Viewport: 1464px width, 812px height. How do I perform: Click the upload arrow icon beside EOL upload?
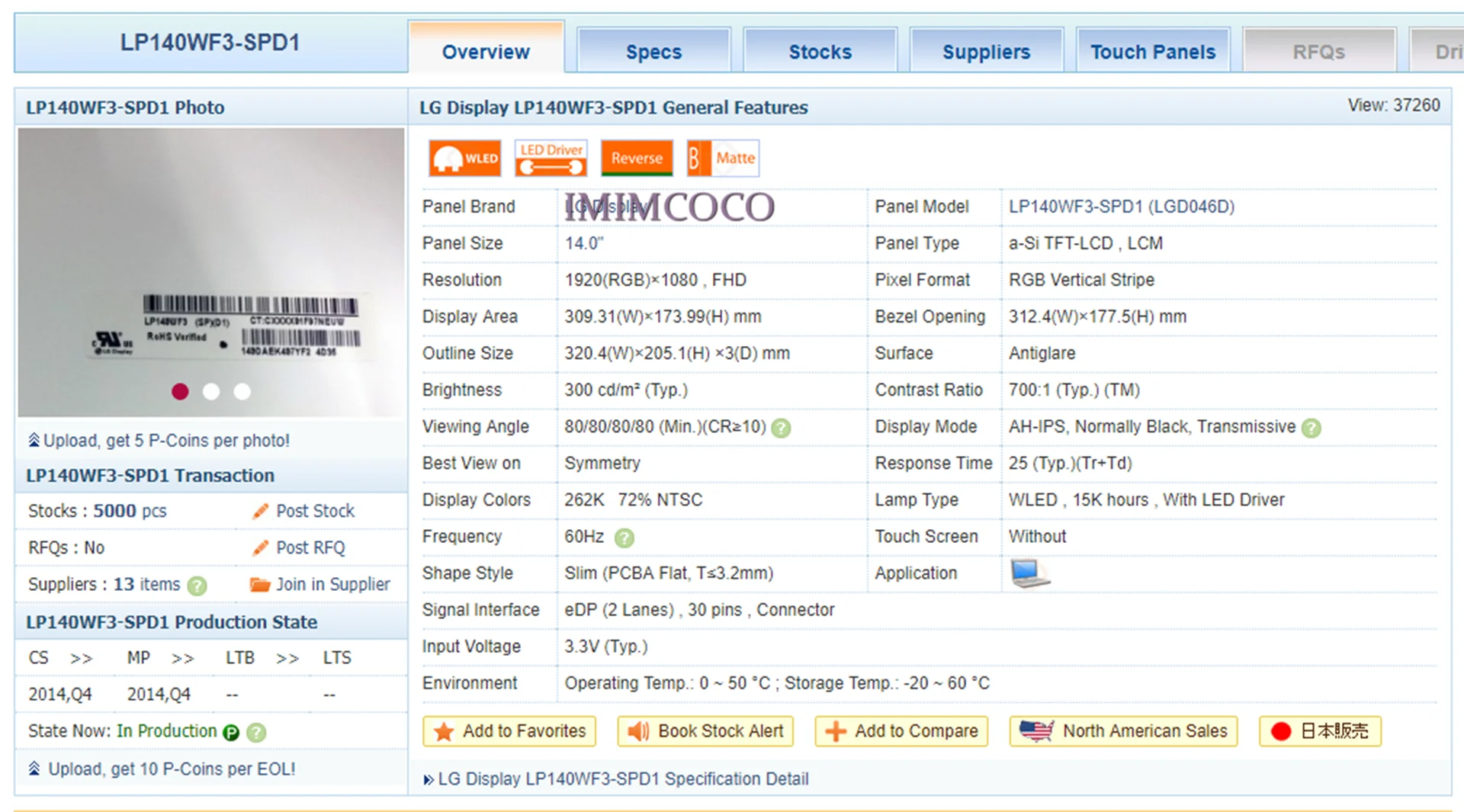(34, 769)
